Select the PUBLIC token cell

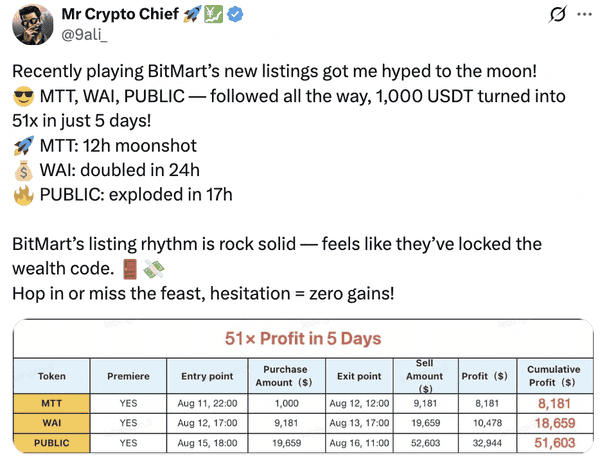click(51, 441)
